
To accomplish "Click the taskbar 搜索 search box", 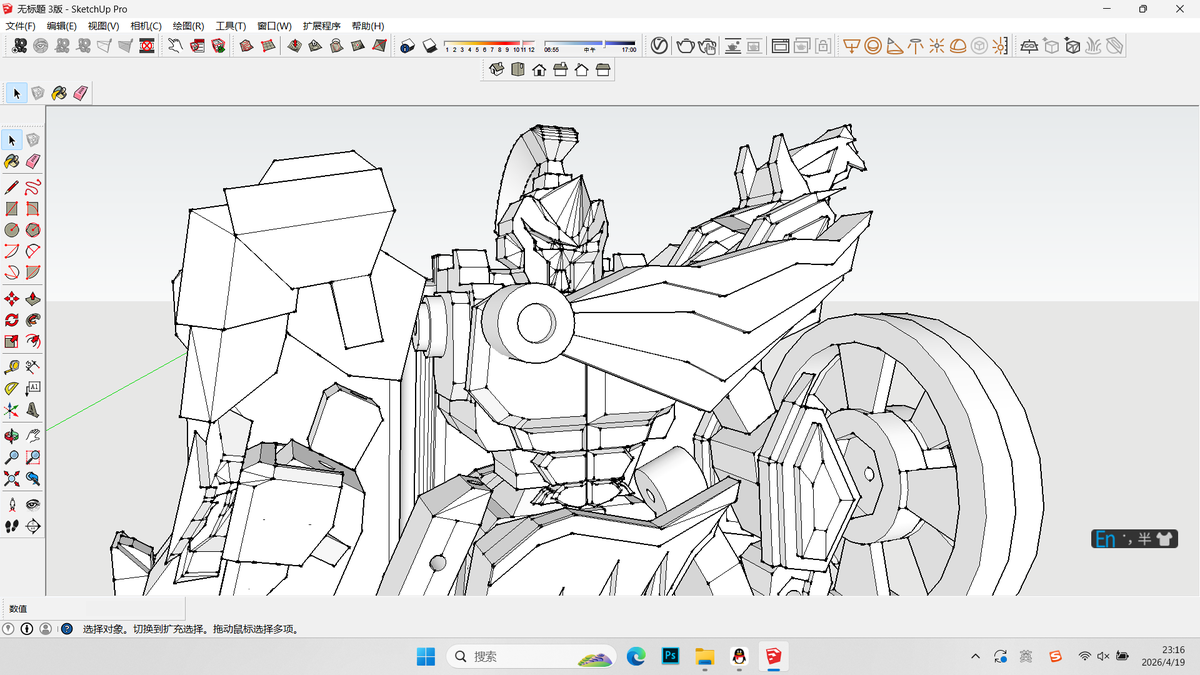I will [534, 656].
